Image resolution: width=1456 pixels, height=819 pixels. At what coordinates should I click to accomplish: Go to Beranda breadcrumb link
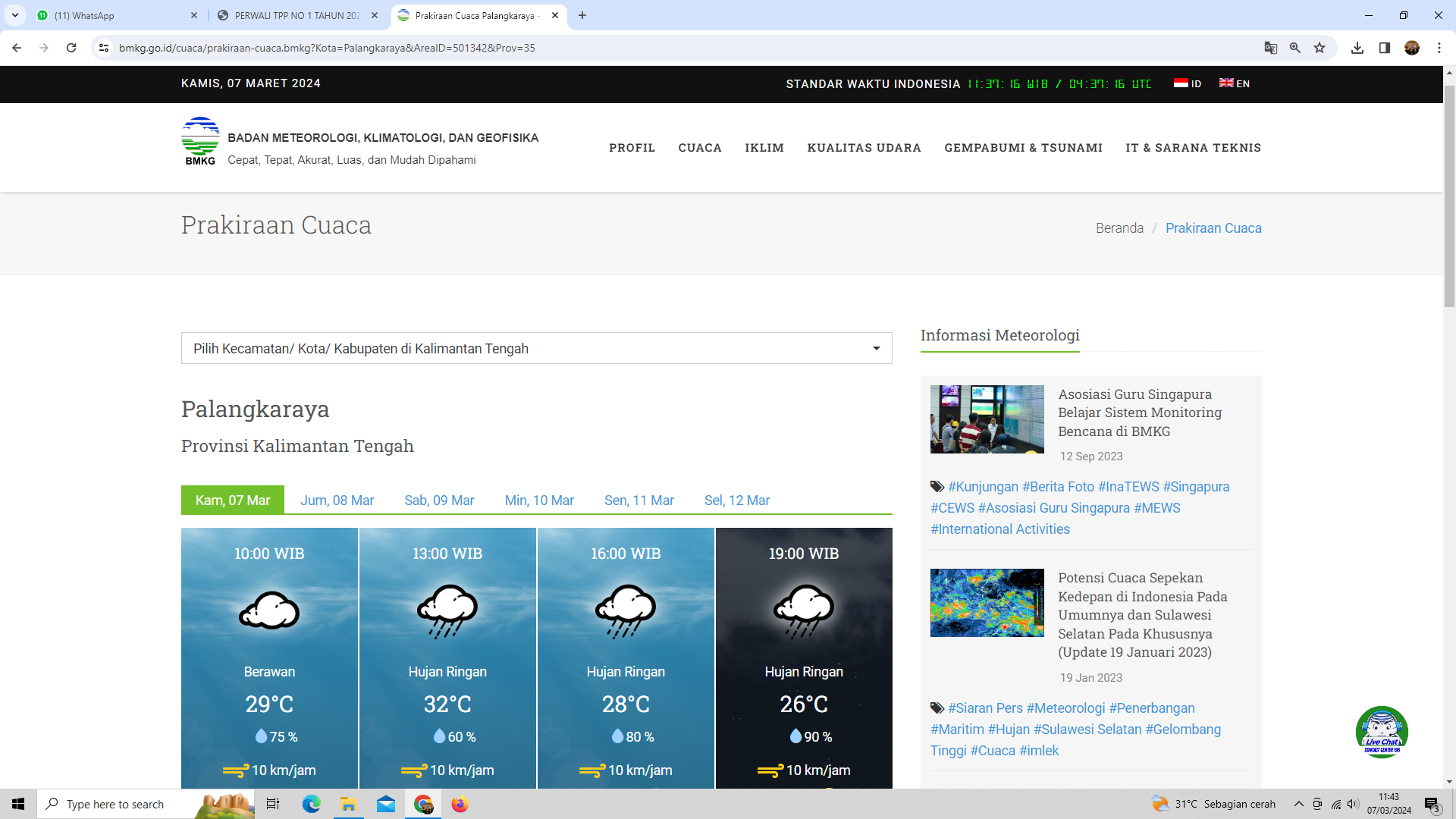[x=1119, y=228]
